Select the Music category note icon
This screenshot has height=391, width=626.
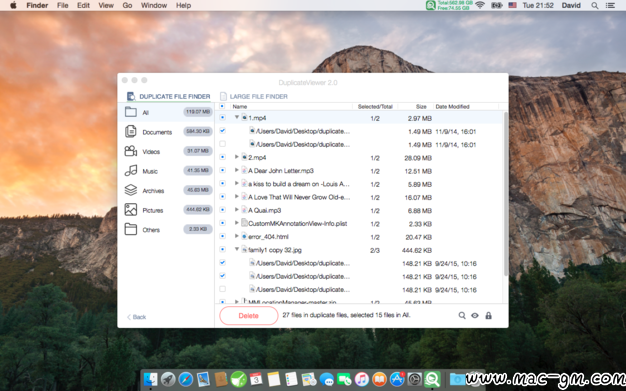pyautogui.click(x=131, y=171)
